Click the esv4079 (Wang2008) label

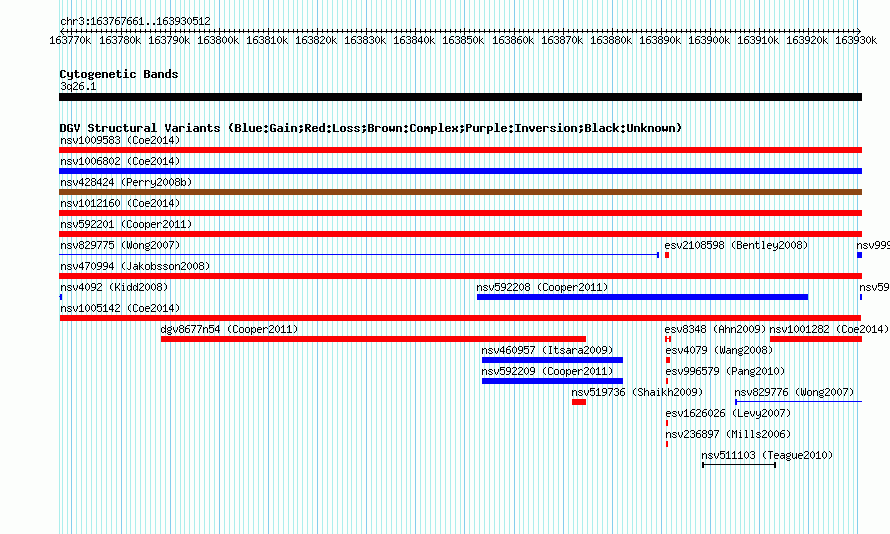click(x=719, y=350)
